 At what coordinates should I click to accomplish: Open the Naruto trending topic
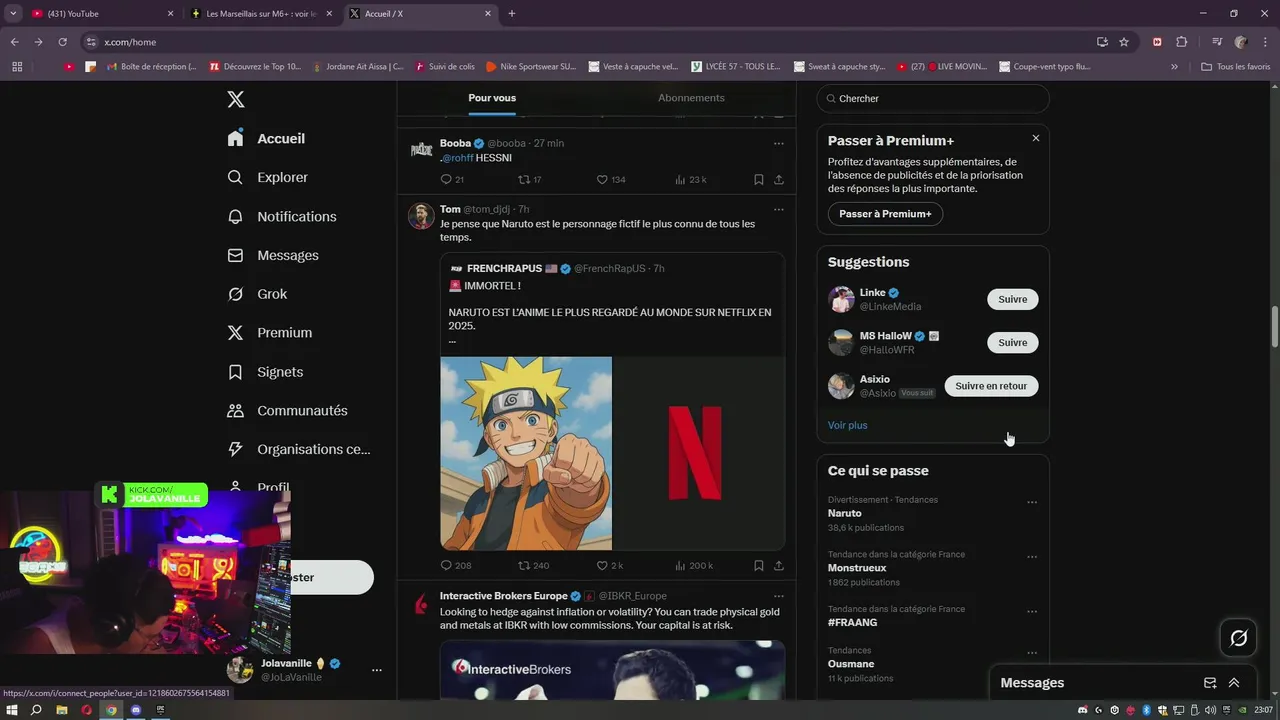pyautogui.click(x=933, y=513)
